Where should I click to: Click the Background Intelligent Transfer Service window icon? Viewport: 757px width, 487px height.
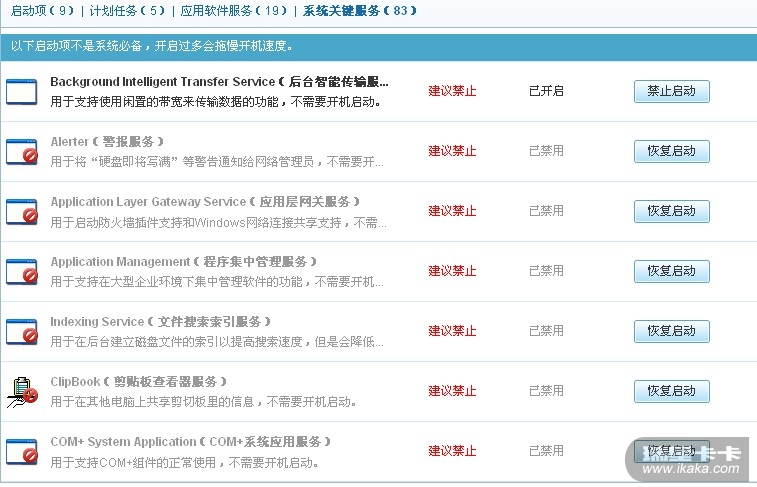[22, 91]
